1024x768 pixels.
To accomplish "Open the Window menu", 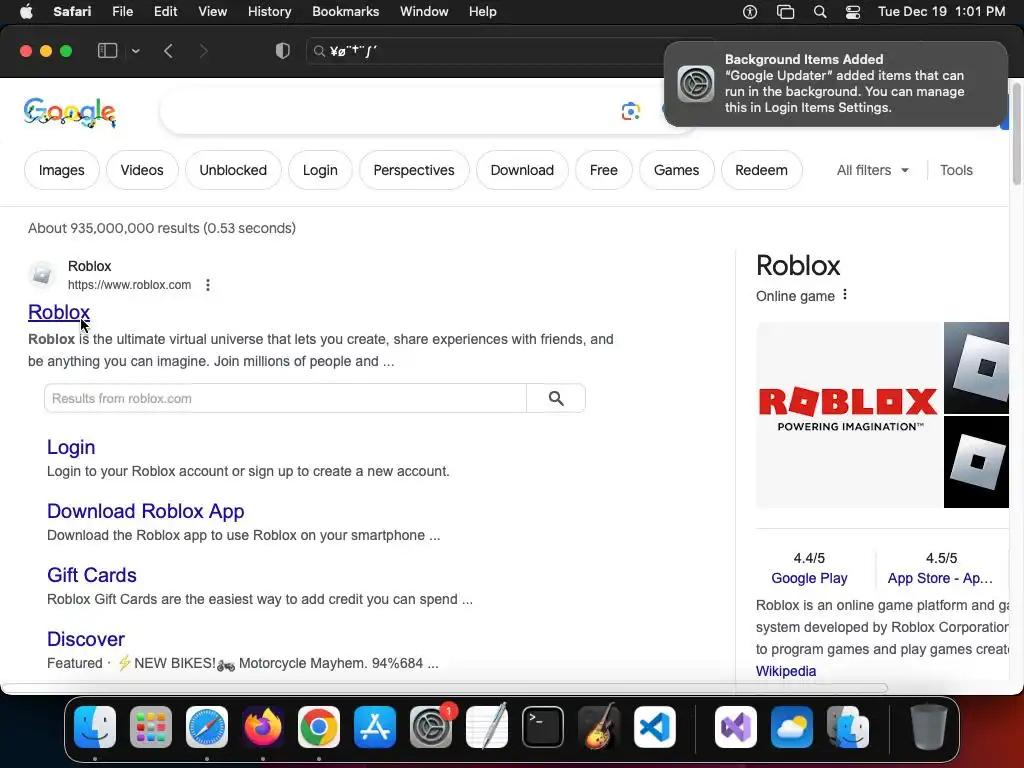I will click(x=424, y=12).
